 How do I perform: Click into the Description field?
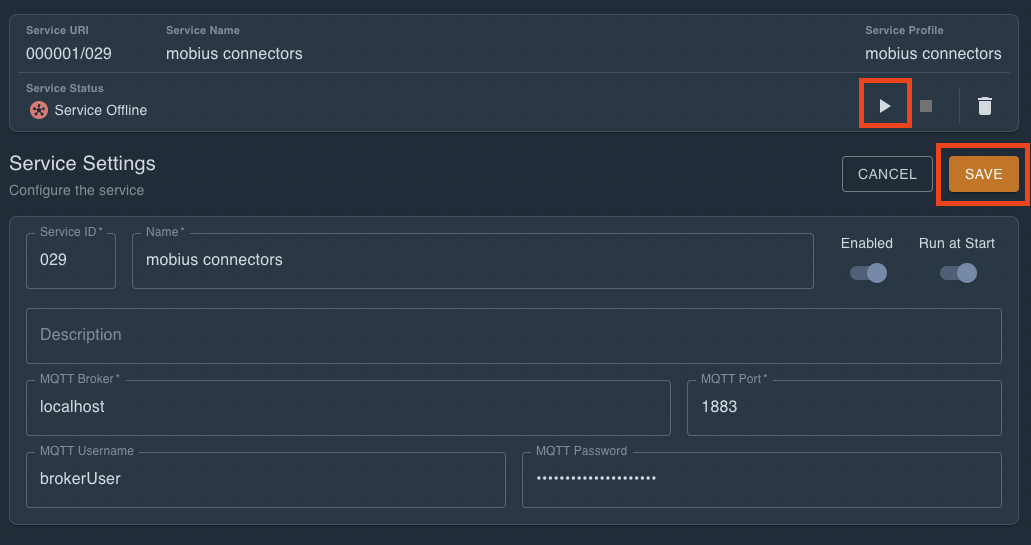[x=513, y=335]
